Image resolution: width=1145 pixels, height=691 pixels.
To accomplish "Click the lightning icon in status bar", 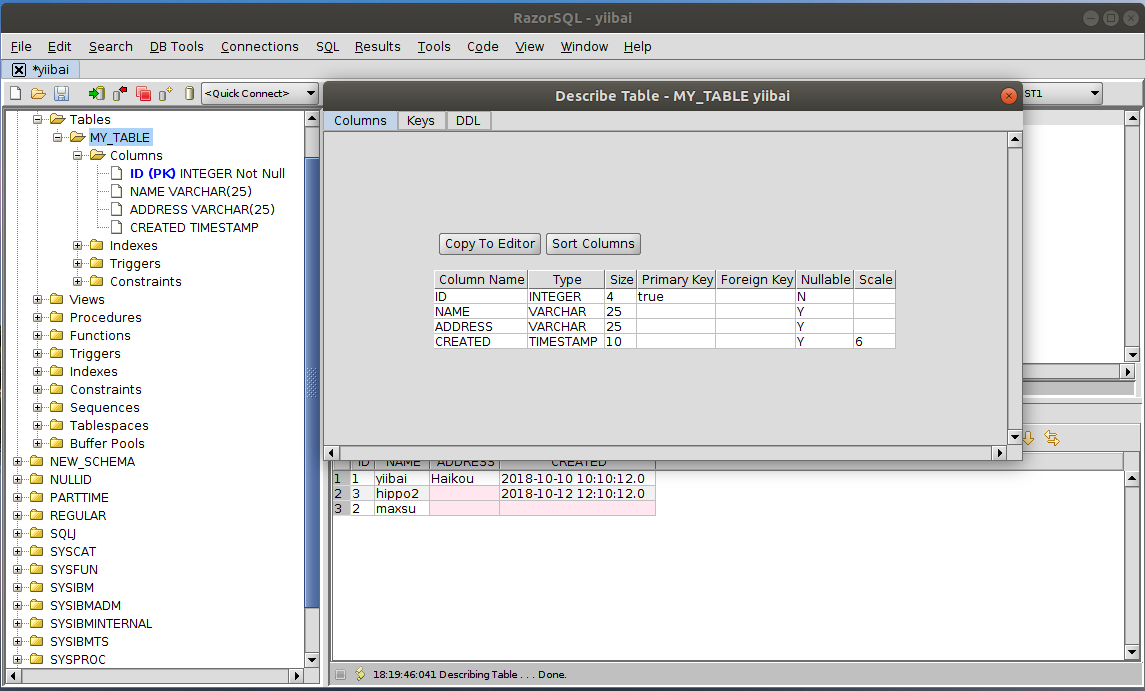I will pos(360,674).
